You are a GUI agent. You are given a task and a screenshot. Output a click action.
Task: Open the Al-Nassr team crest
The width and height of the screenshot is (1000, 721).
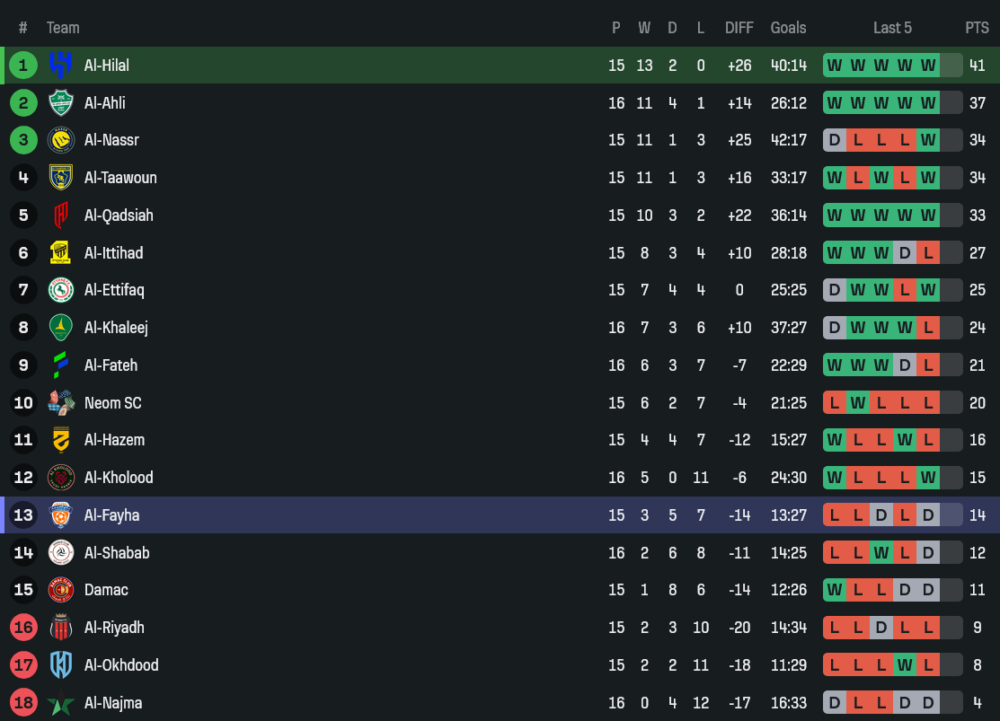point(61,140)
